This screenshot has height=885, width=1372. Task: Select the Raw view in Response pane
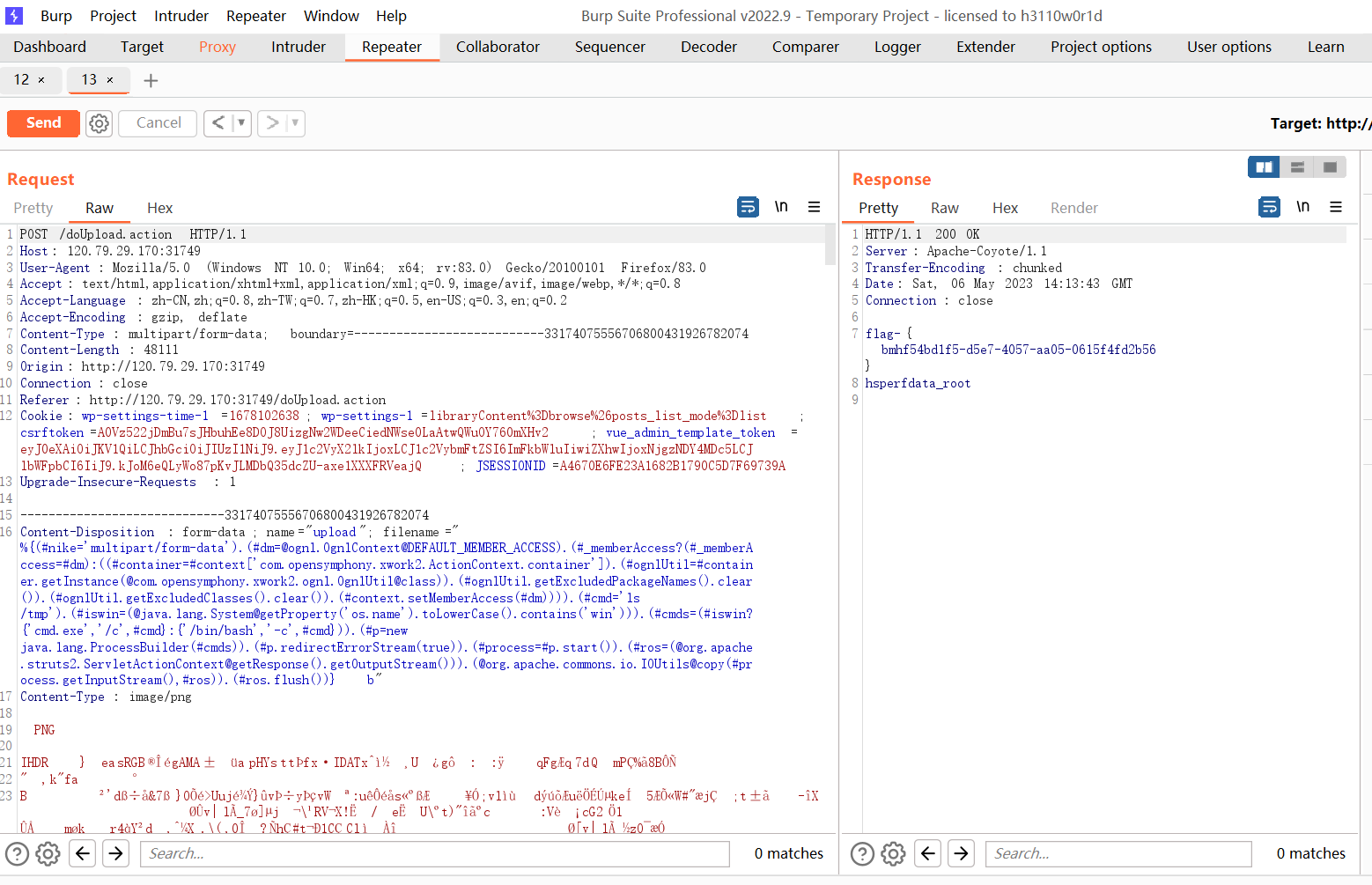click(x=944, y=208)
